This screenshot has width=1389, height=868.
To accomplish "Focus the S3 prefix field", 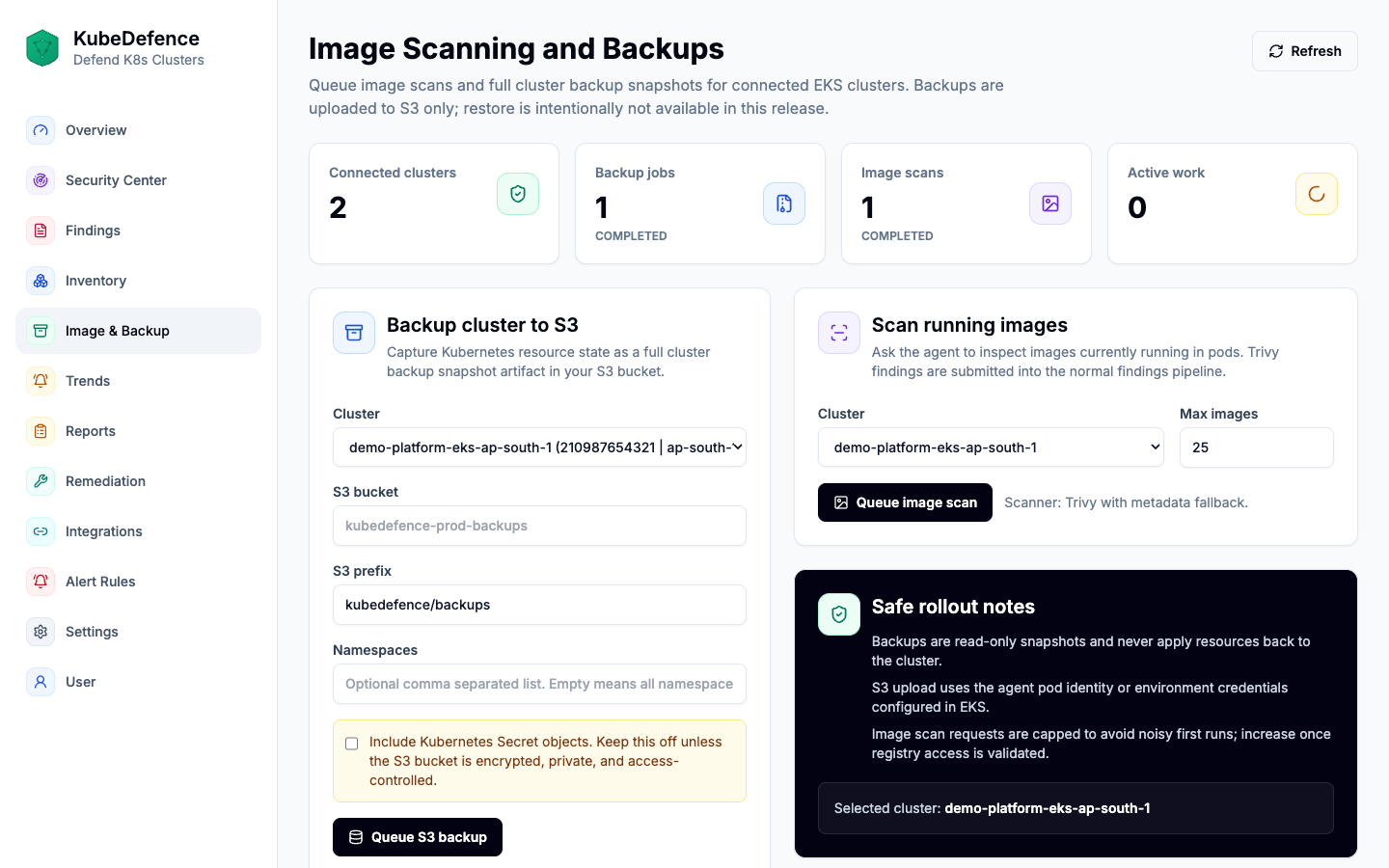I will tap(539, 605).
